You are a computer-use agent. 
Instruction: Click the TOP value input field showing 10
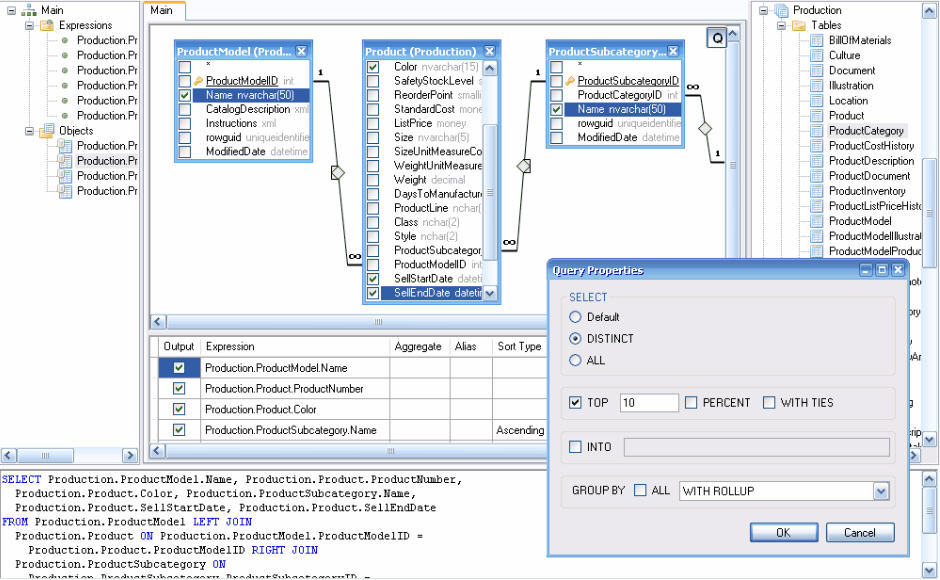(648, 403)
